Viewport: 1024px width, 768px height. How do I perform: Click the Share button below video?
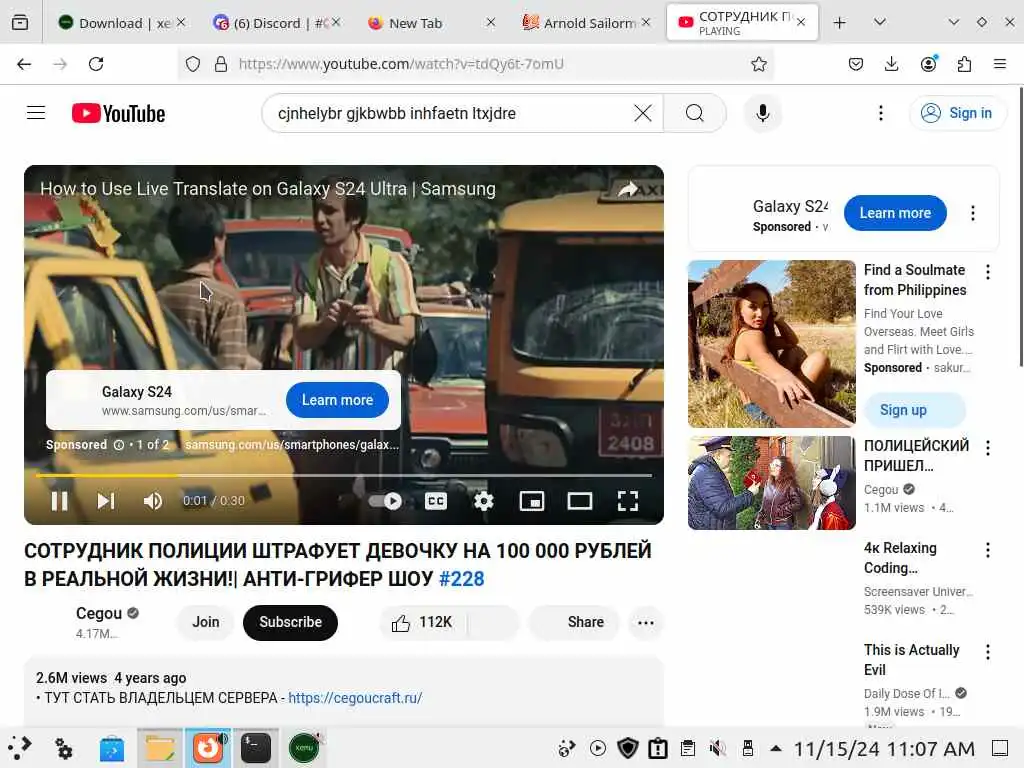point(573,622)
